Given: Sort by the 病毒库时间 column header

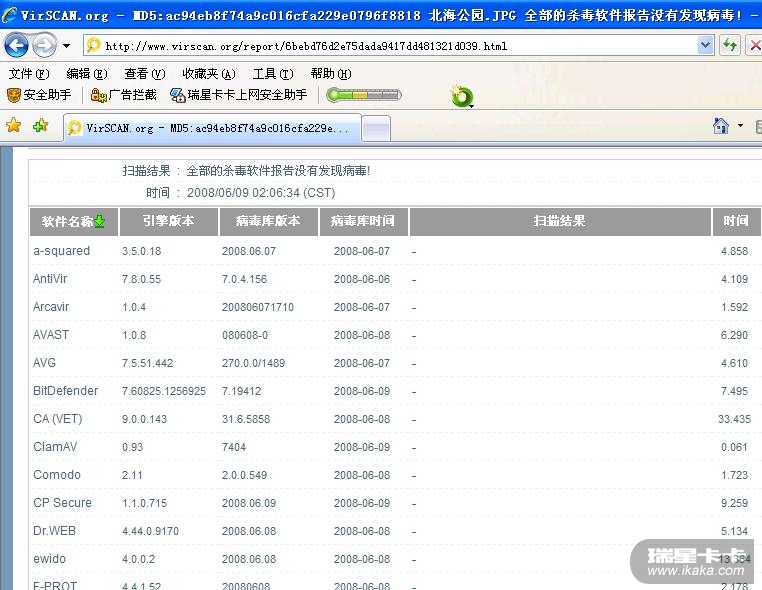Looking at the screenshot, I should [364, 222].
